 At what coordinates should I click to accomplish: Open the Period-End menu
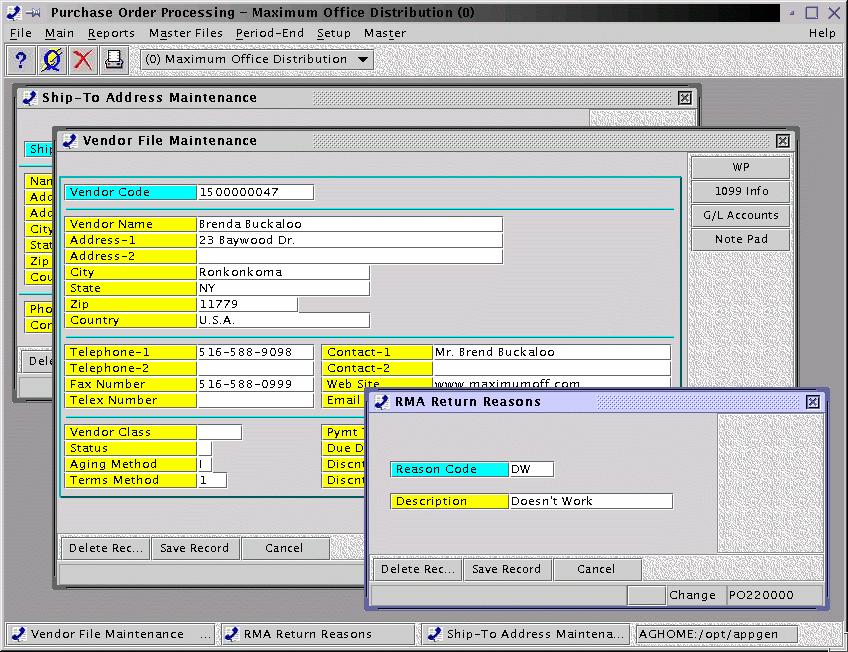269,33
